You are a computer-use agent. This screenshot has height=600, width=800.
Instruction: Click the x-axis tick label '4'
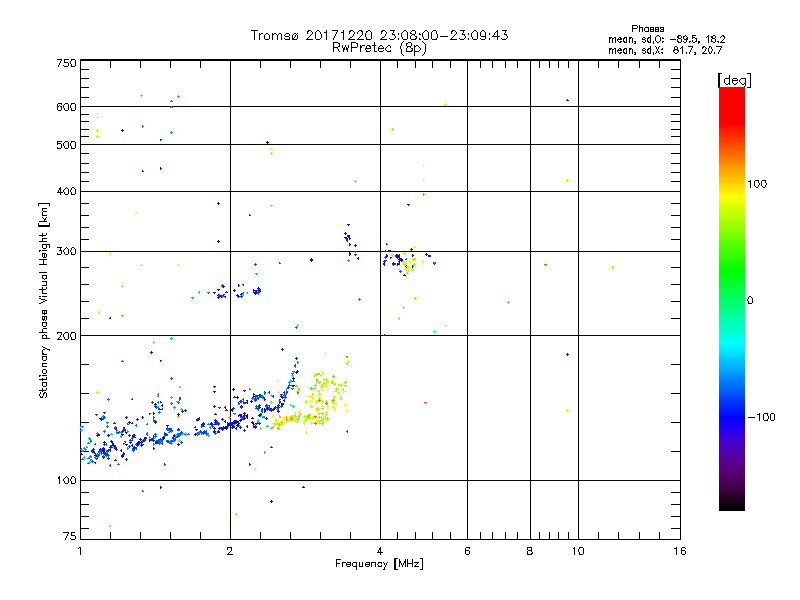click(380, 551)
